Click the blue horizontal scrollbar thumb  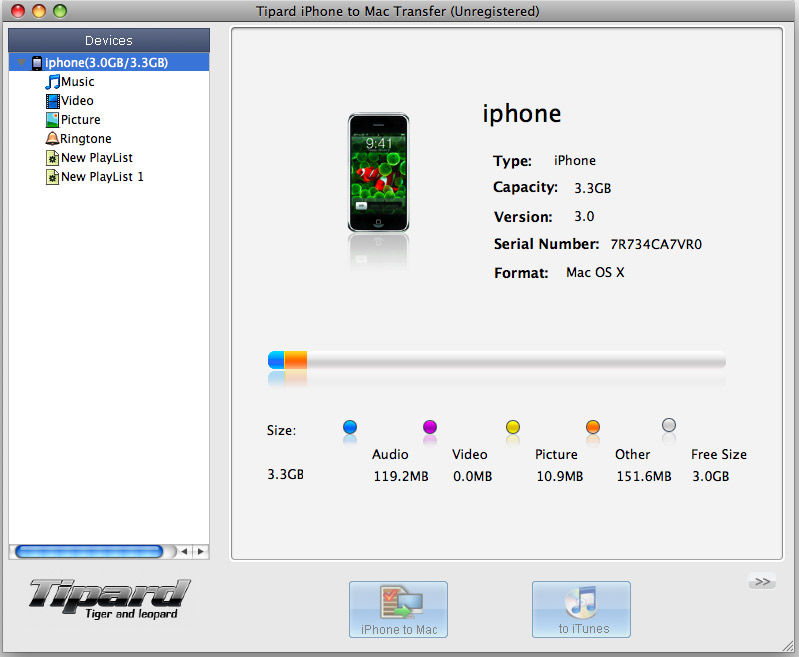(90, 551)
